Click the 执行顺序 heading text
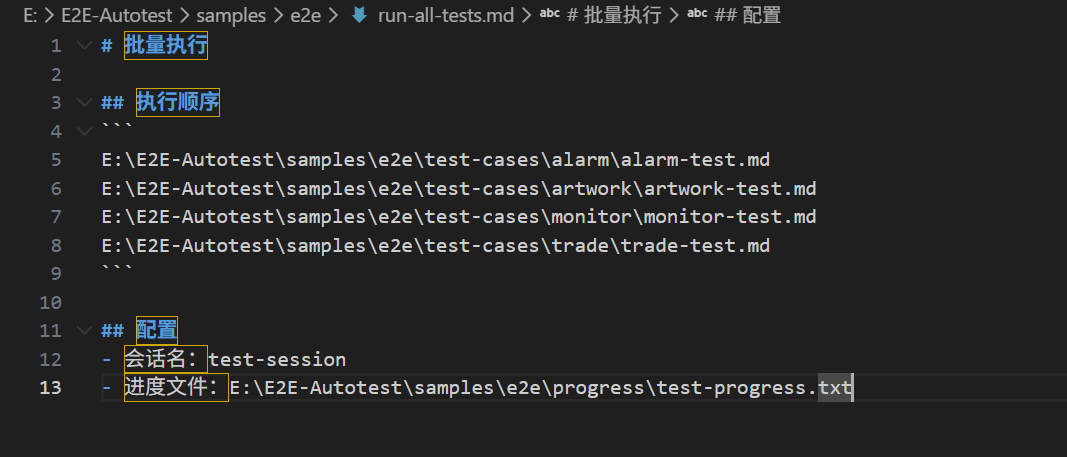The image size is (1067, 457). point(178,103)
